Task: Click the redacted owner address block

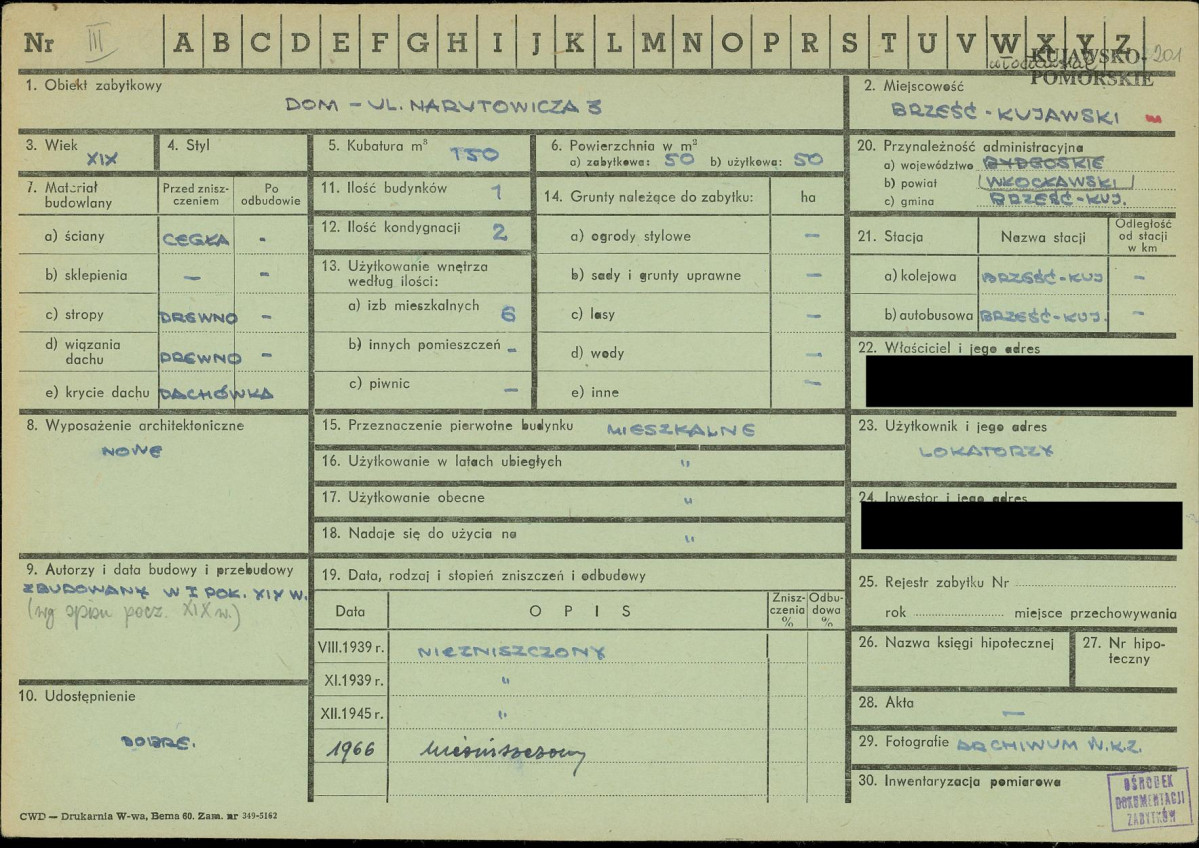Action: coord(1028,381)
